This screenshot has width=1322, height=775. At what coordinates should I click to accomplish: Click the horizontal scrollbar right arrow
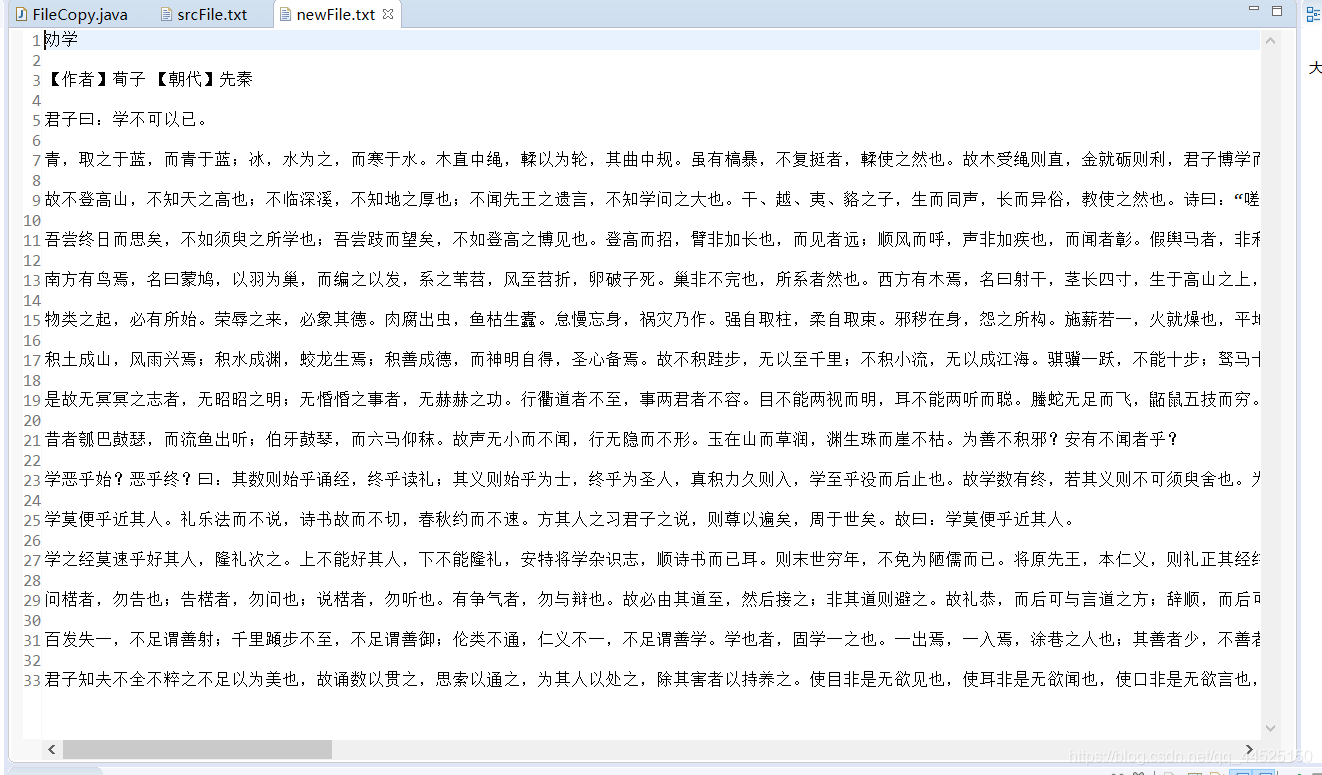(x=1249, y=749)
